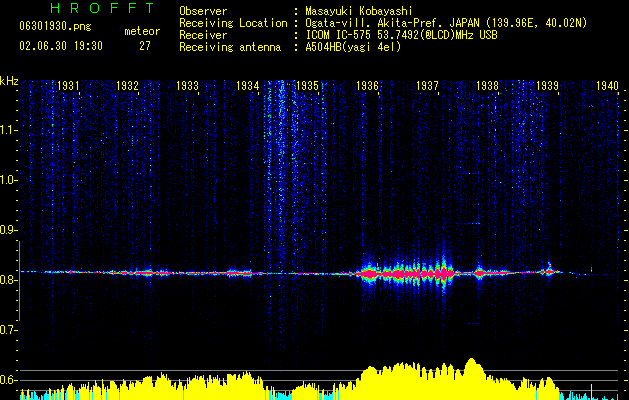Viewport: 629px width, 400px height.
Task: Select observer name Masayuki Kobayashi
Action: tap(359, 11)
